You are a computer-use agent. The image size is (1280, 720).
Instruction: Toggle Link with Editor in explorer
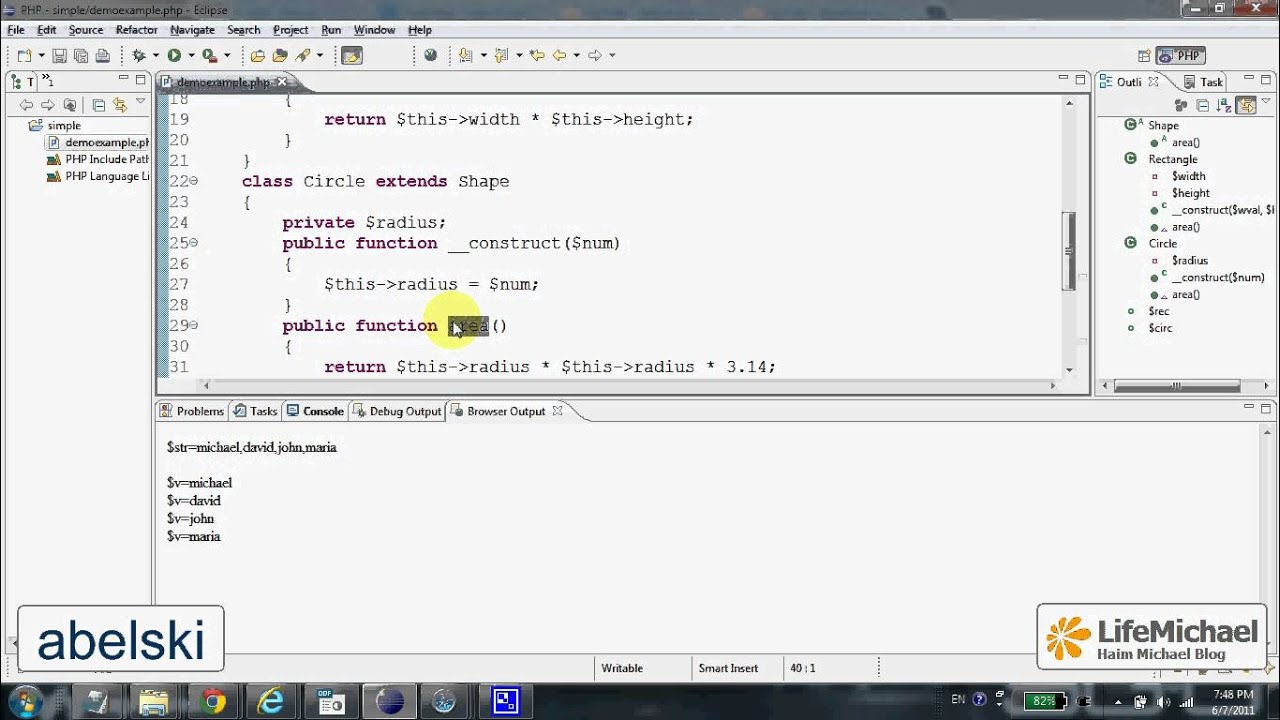coord(120,105)
